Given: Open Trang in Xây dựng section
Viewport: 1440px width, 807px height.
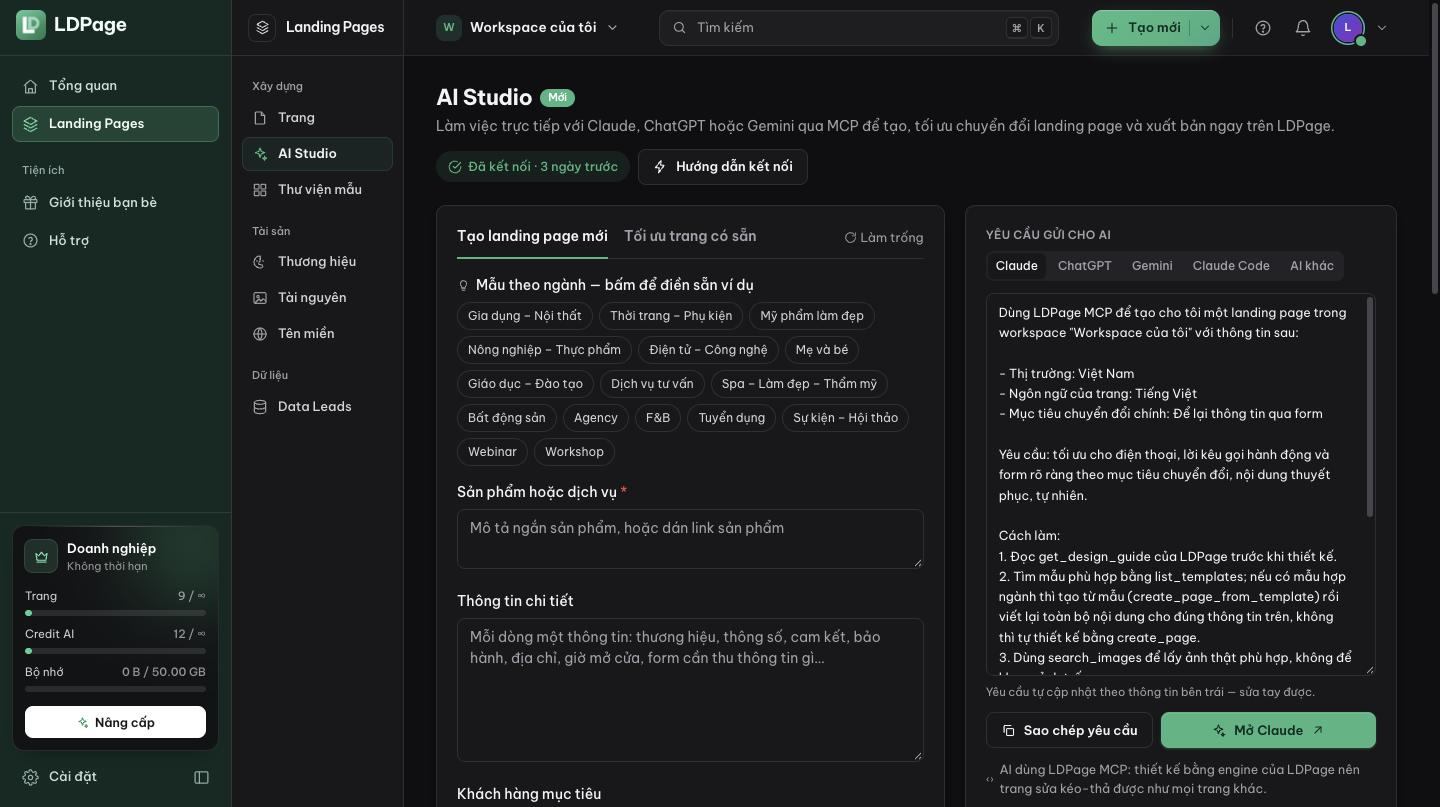Looking at the screenshot, I should [x=317, y=118].
